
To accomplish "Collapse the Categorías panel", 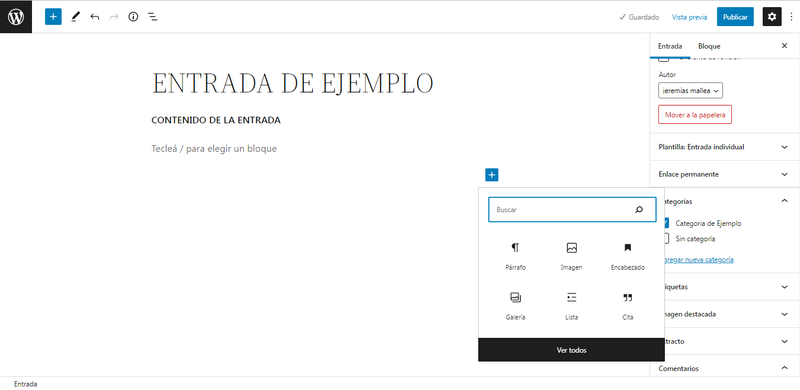I will (x=731, y=201).
